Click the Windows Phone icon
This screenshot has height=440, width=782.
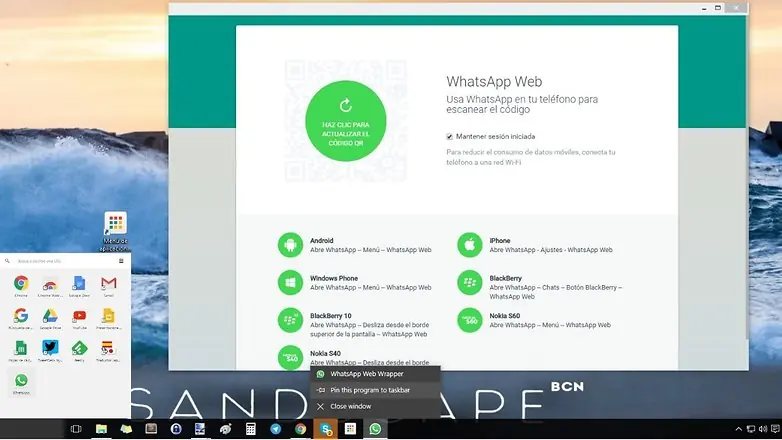(290, 283)
